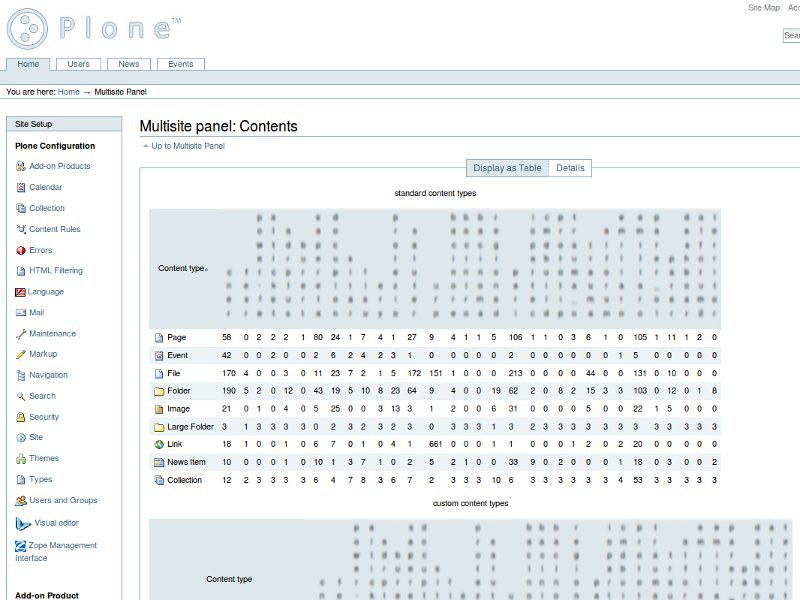
Task: Click the Errors icon in Site Setup
Action: 20,250
